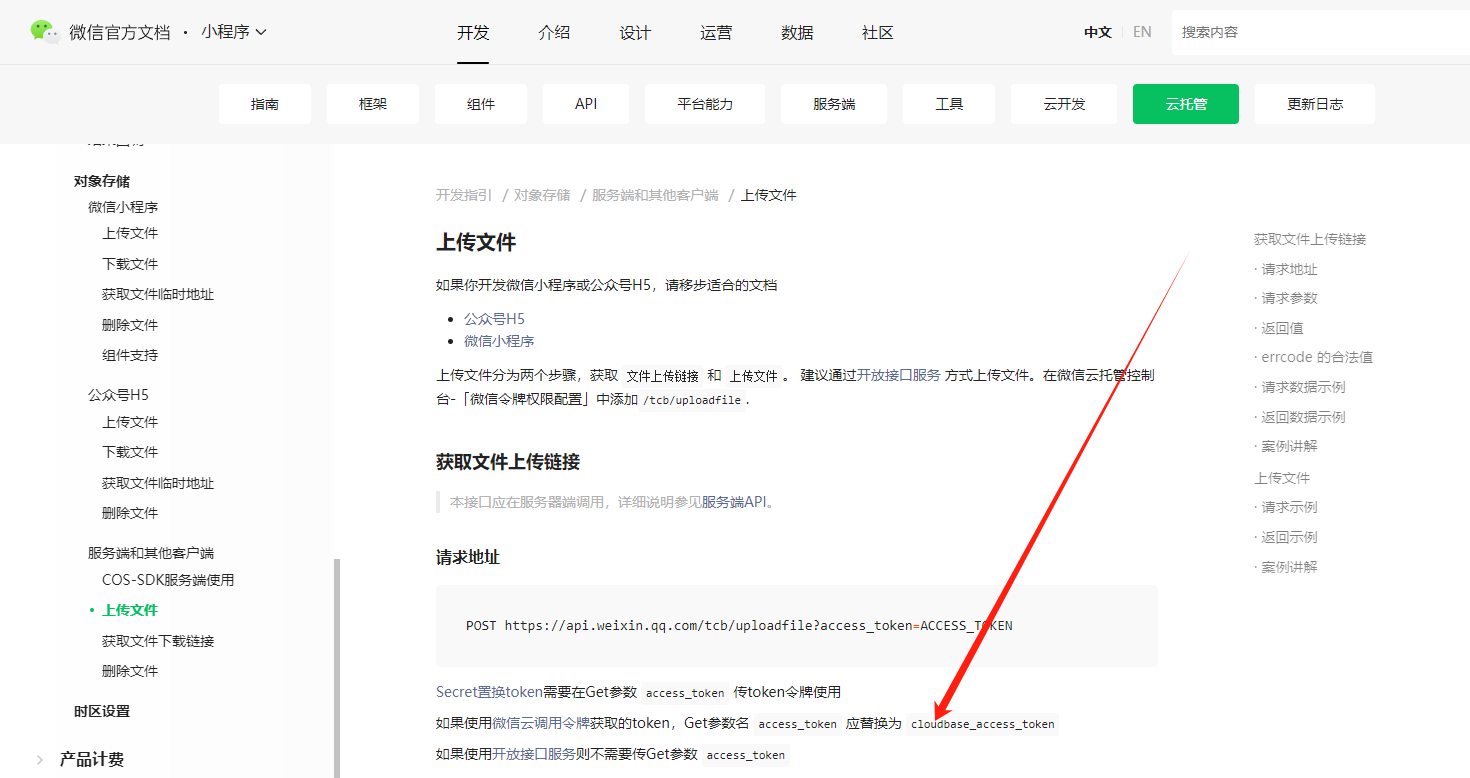
Task: Click 服务端和其他客户端 in the breadcrumb
Action: pyautogui.click(x=655, y=195)
